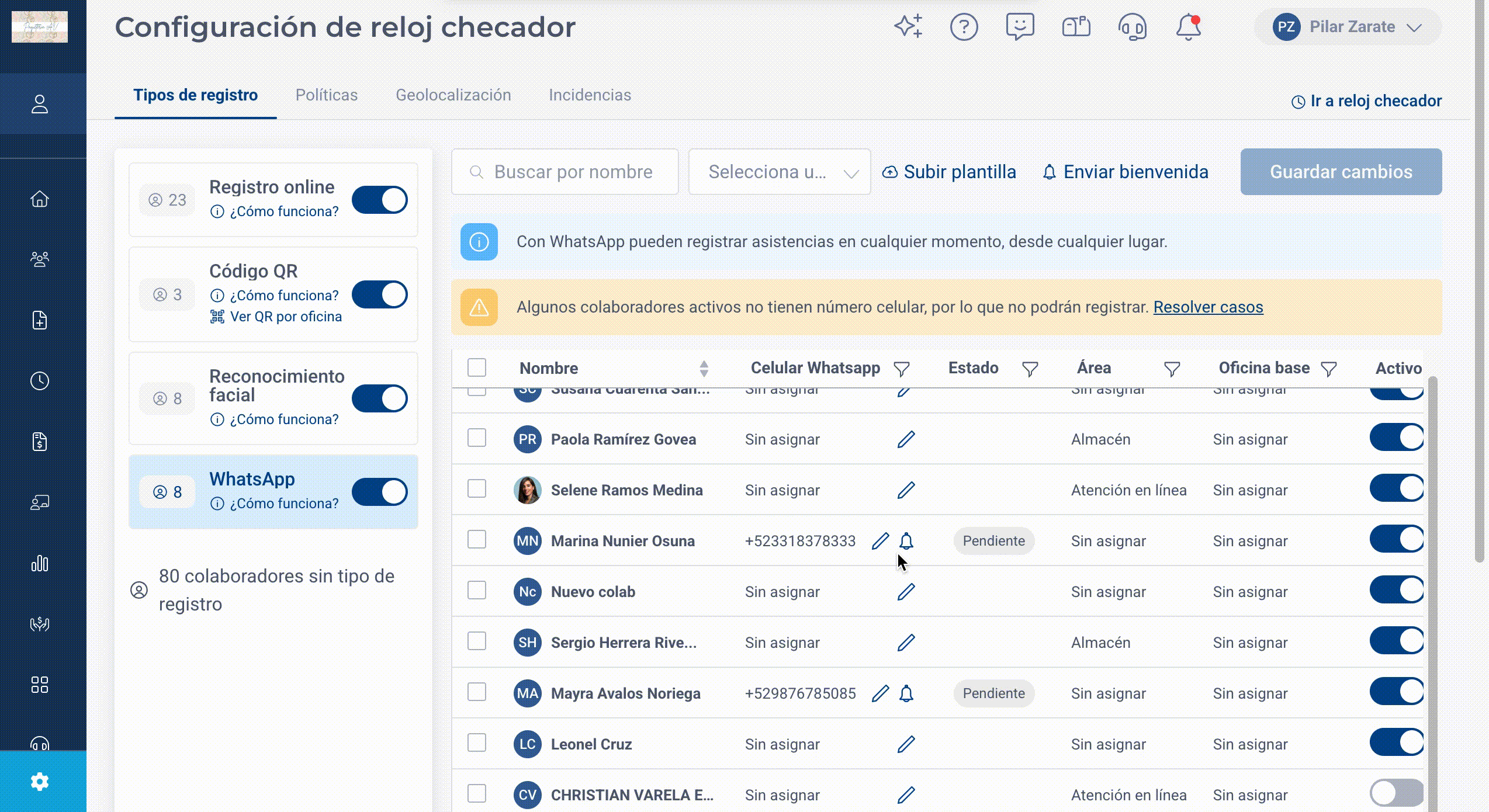This screenshot has height=812, width=1489.
Task: Open notifications bell in header
Action: 1188,27
